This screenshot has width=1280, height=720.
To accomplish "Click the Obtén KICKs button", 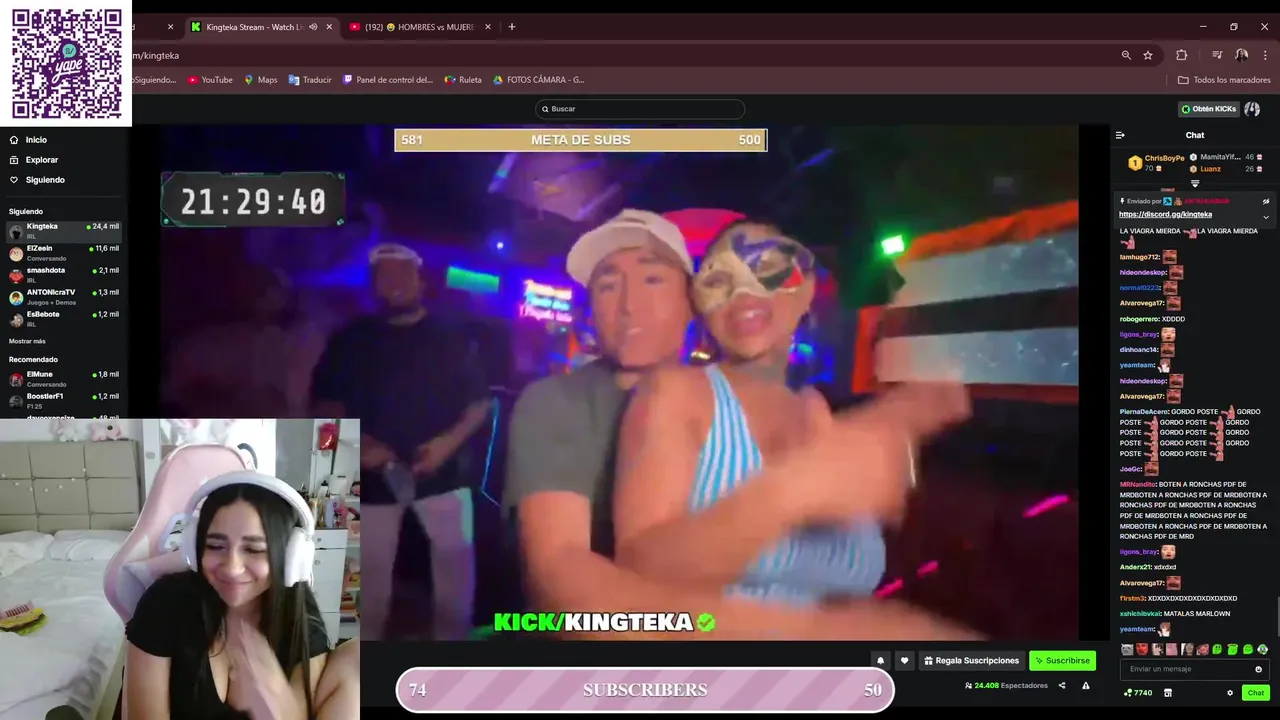I will 1209,109.
